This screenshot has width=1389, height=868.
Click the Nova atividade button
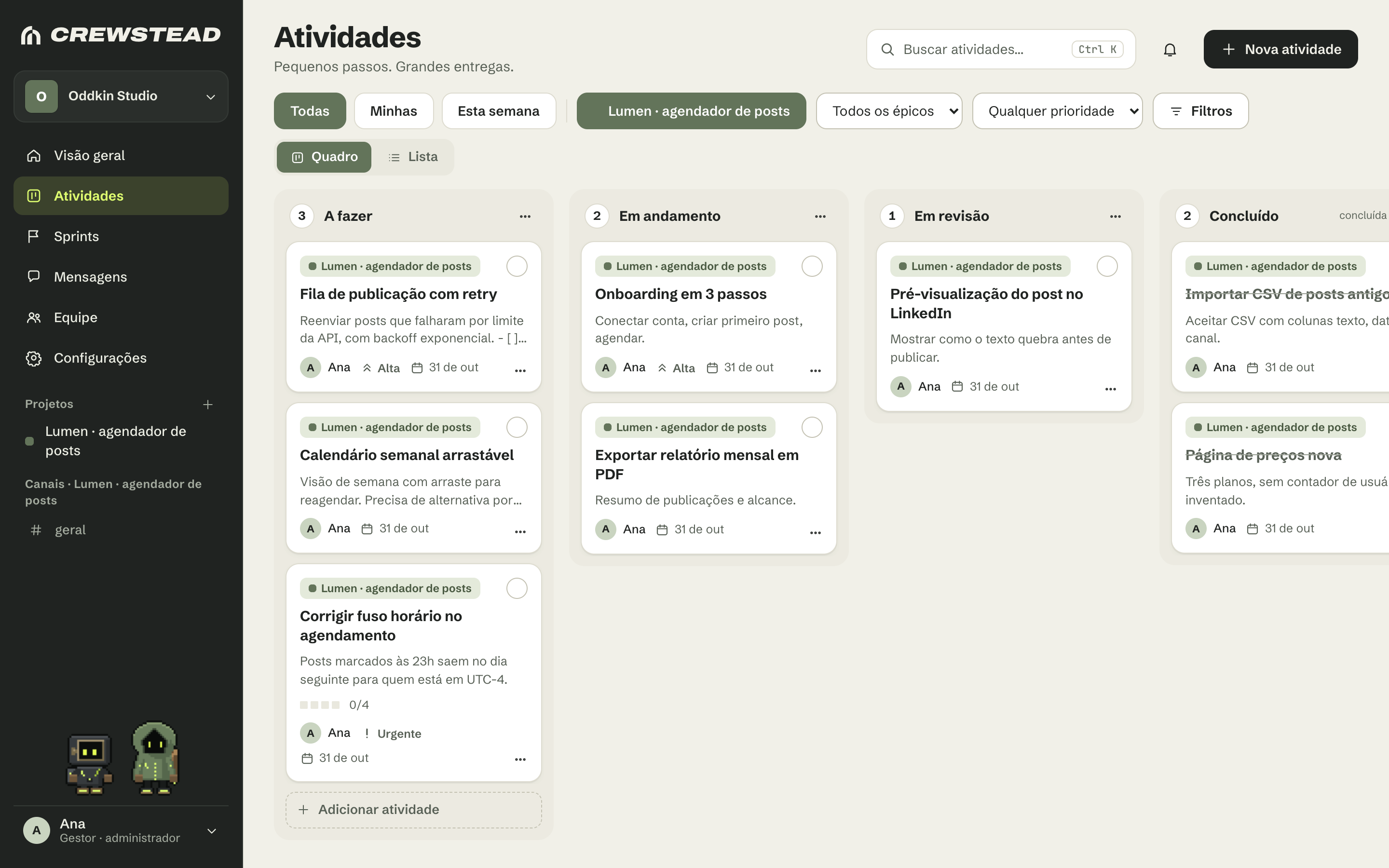1280,49
